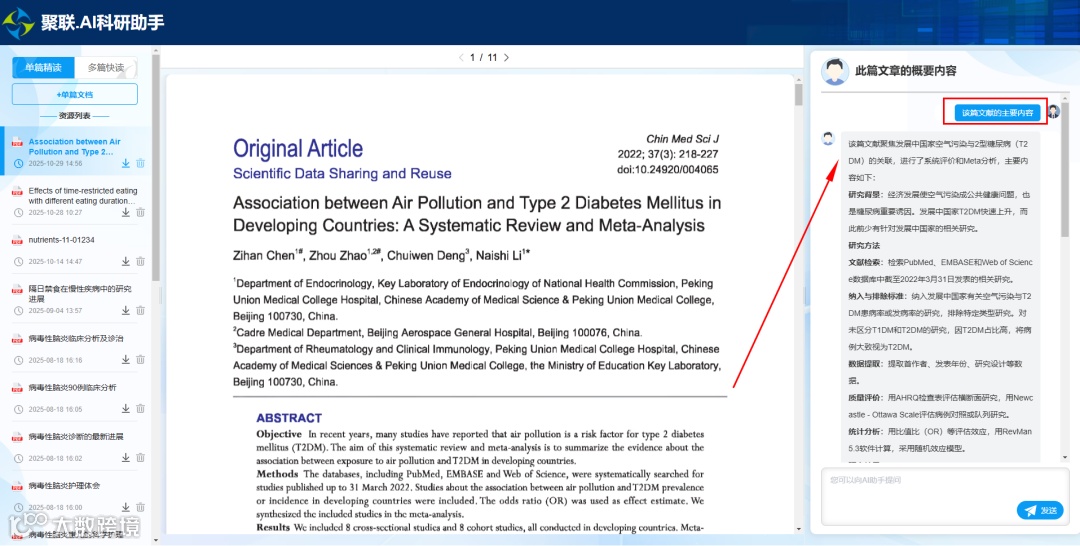Download the Association between Air Pollution document

point(126,163)
